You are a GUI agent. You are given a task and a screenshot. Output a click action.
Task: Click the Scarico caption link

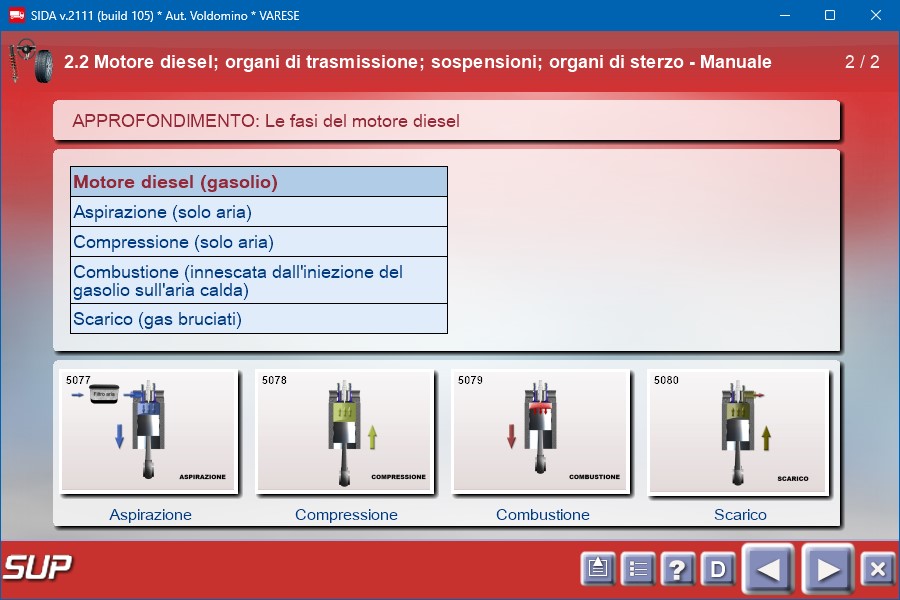(740, 515)
